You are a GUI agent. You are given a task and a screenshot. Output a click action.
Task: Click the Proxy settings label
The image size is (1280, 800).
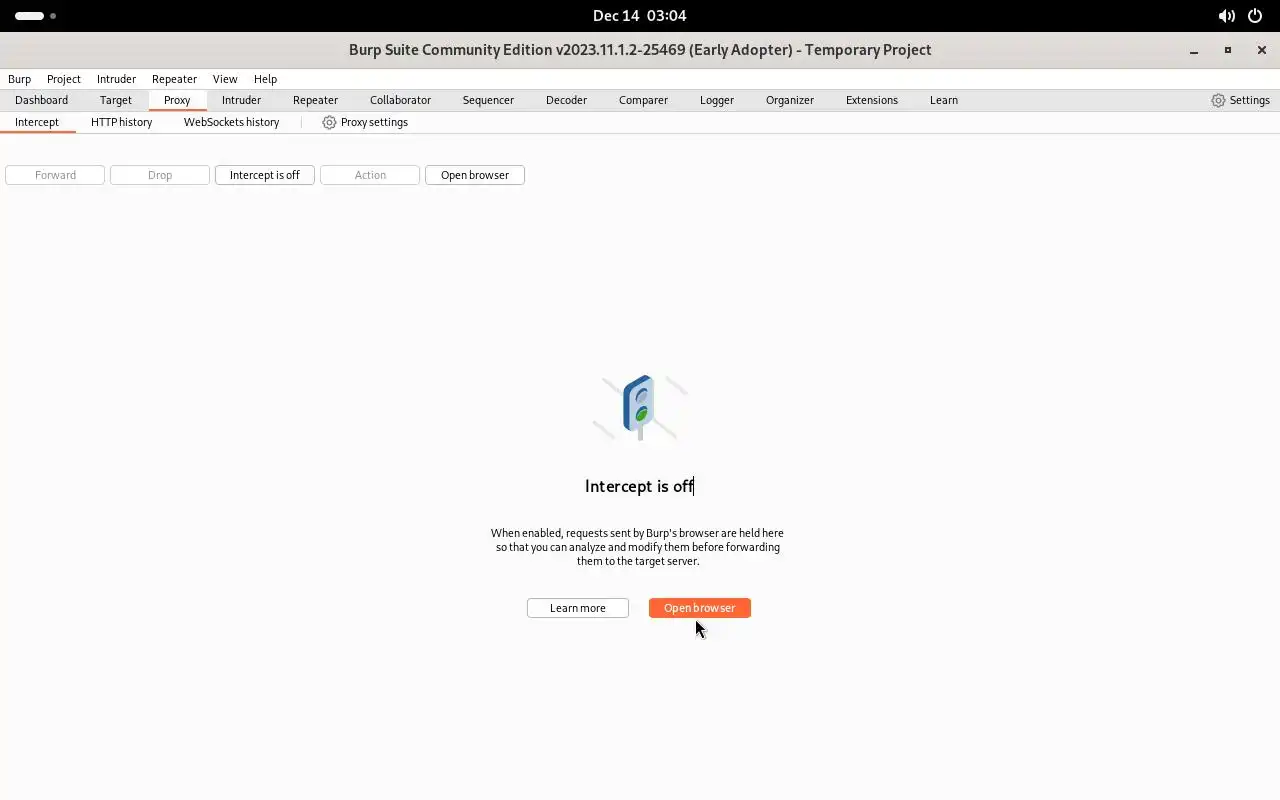click(x=374, y=122)
